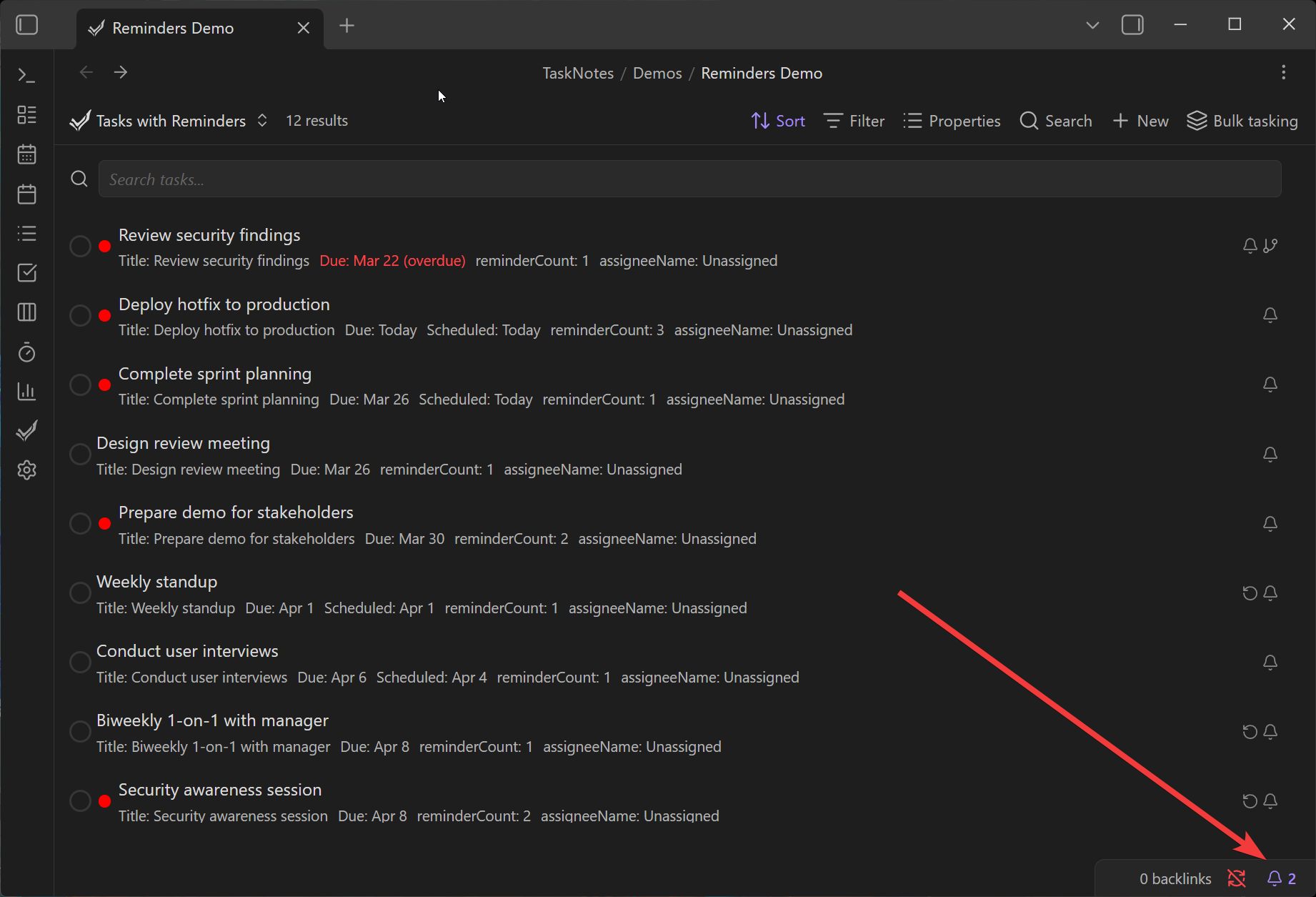The image size is (1316, 897).
Task: Mark Review security findings as complete
Action: click(80, 247)
